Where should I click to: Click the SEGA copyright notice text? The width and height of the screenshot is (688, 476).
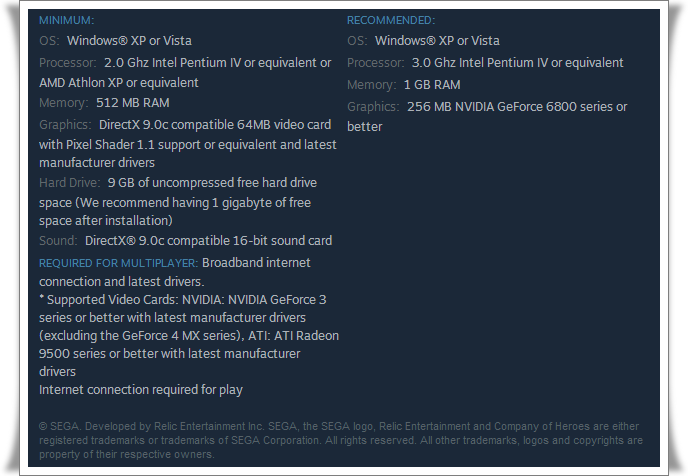[341, 440]
